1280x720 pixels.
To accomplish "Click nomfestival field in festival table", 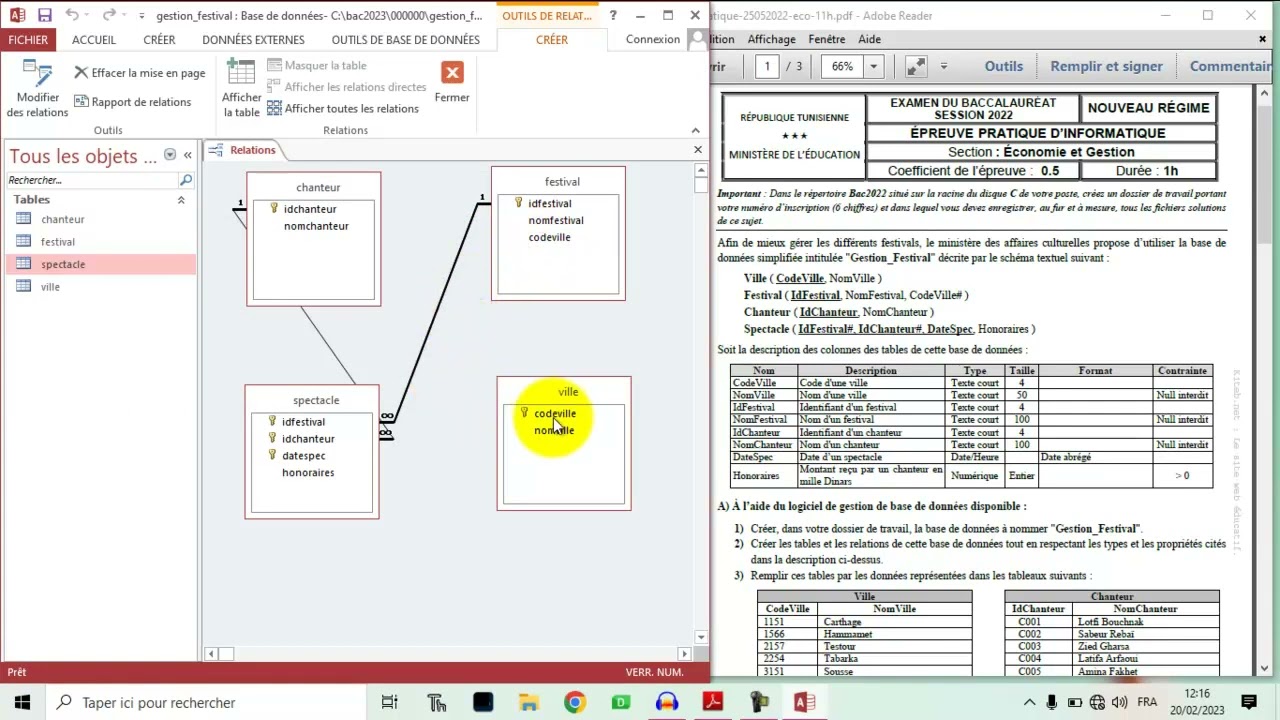I will (556, 220).
